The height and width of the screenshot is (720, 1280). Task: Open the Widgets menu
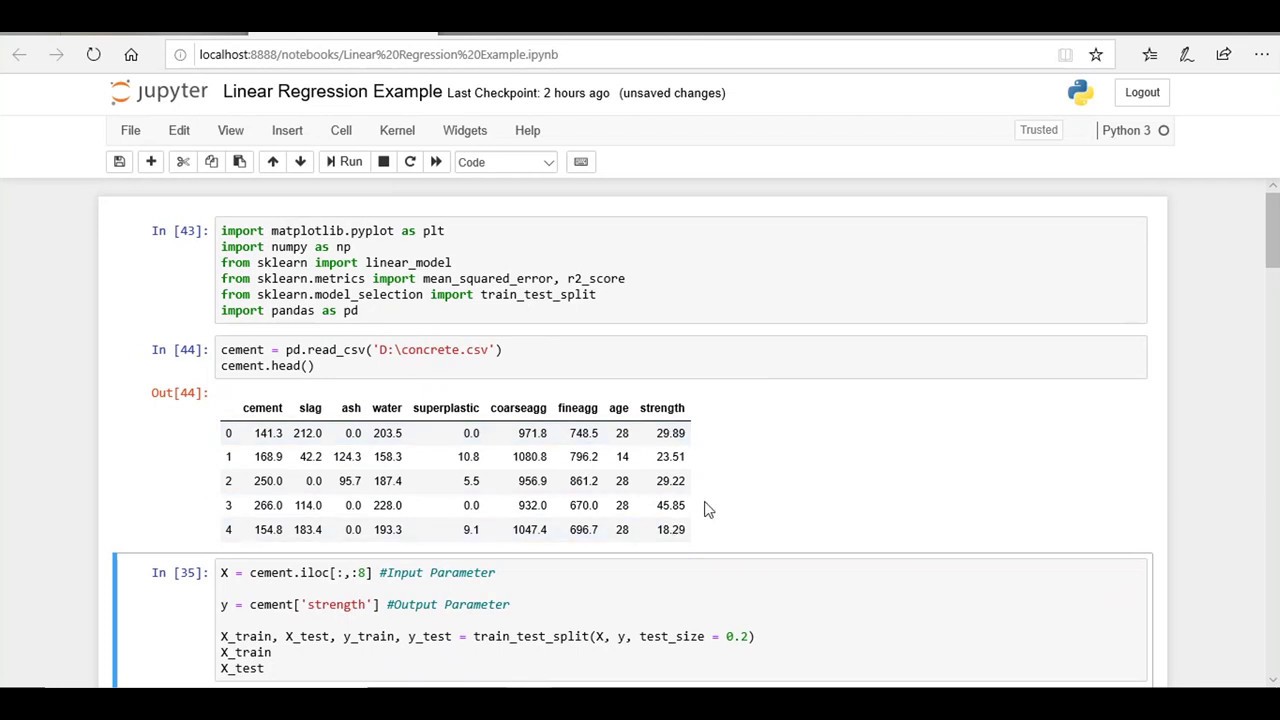(465, 130)
